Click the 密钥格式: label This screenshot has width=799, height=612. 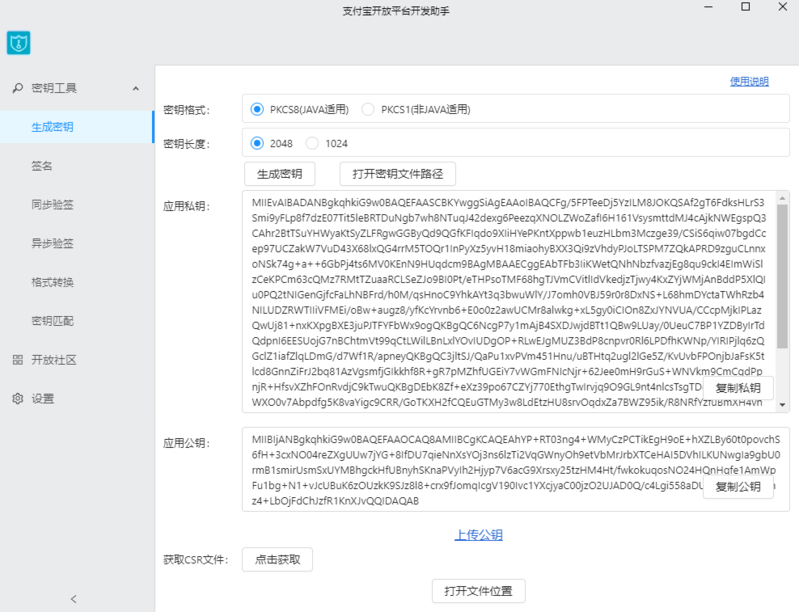[187, 110]
